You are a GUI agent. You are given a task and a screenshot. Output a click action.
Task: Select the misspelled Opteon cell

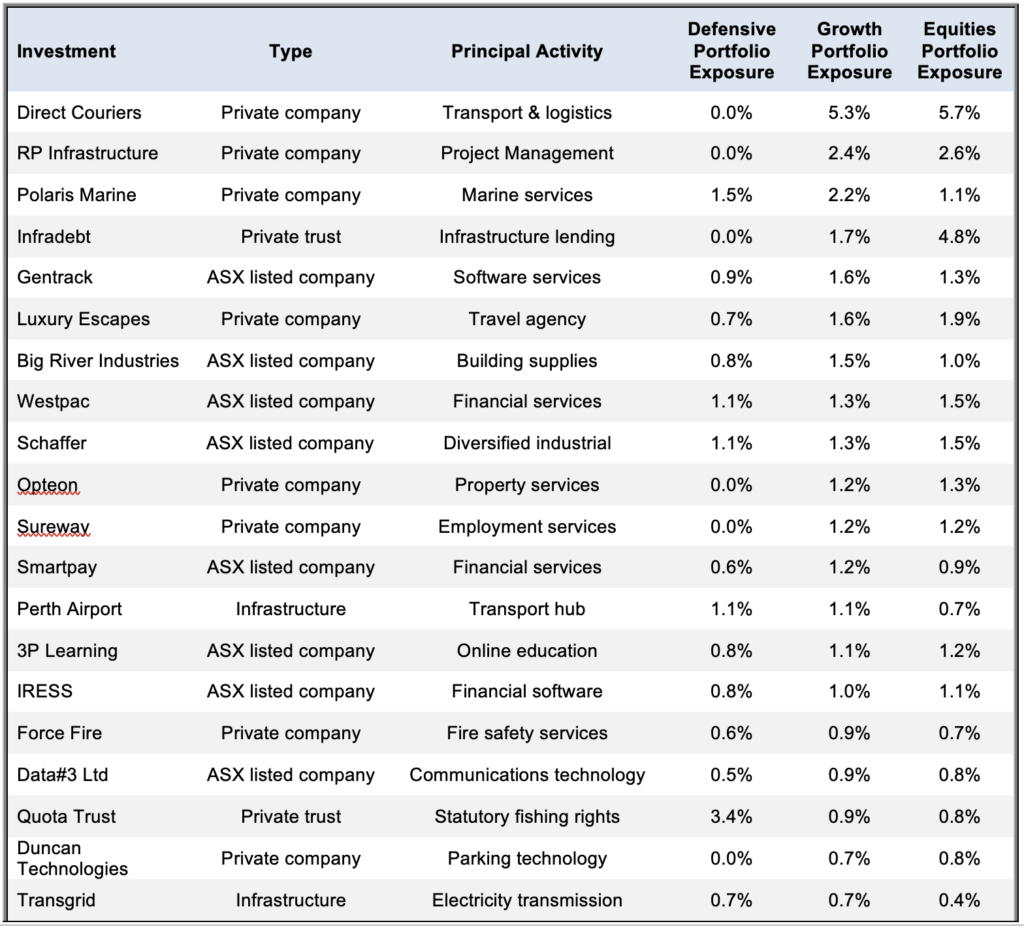coord(48,485)
